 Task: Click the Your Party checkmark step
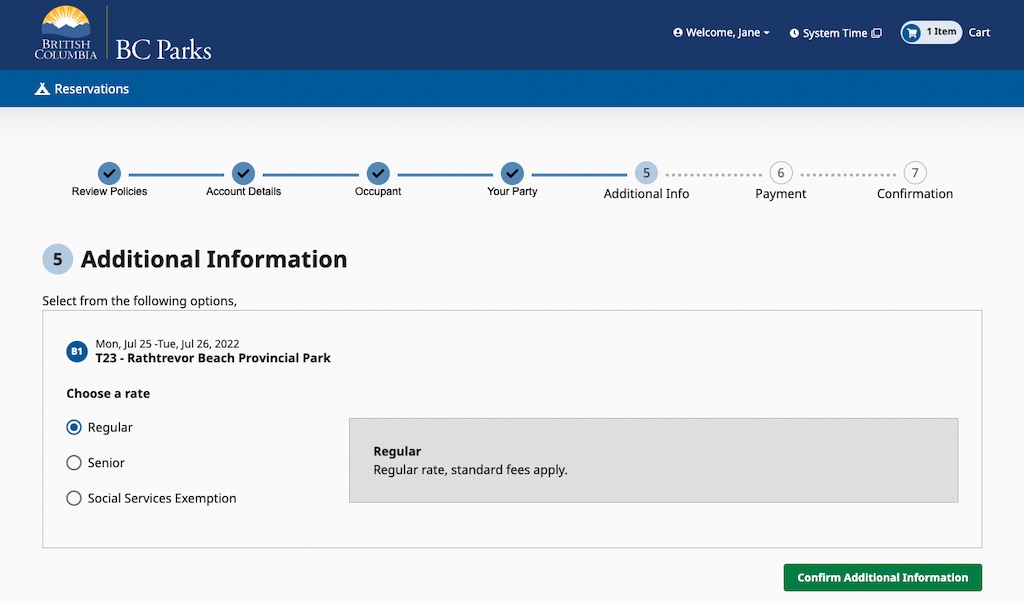(x=512, y=173)
